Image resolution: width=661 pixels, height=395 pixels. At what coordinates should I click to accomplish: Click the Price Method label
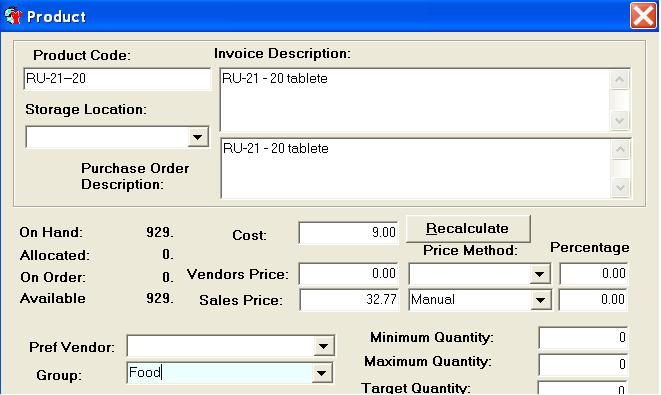pyautogui.click(x=470, y=250)
